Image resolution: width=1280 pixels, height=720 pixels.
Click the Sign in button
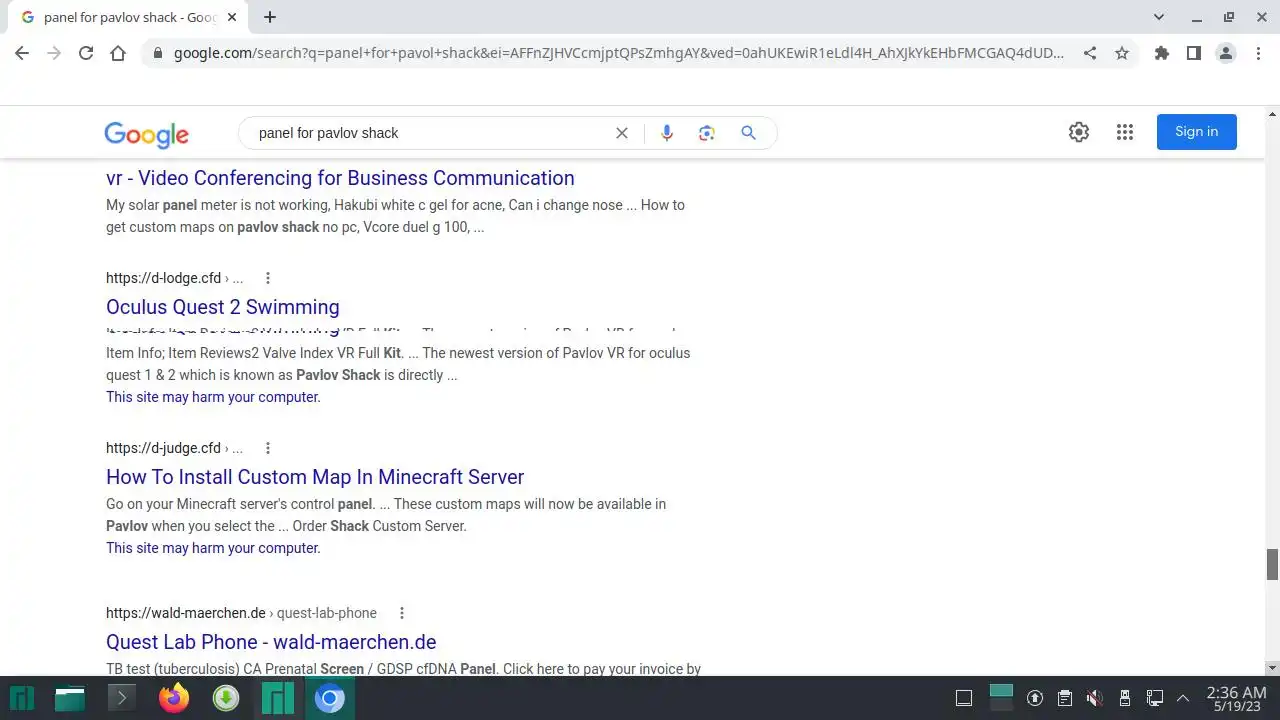coord(1197,132)
